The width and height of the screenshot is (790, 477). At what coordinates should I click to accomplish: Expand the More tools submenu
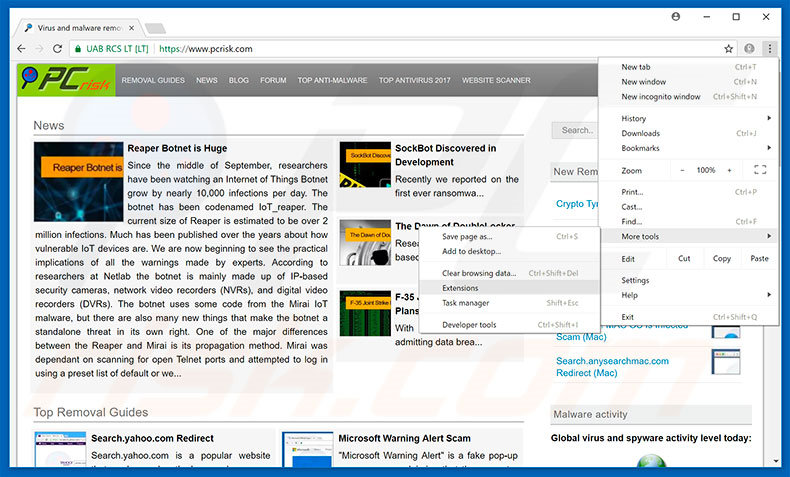[x=689, y=236]
